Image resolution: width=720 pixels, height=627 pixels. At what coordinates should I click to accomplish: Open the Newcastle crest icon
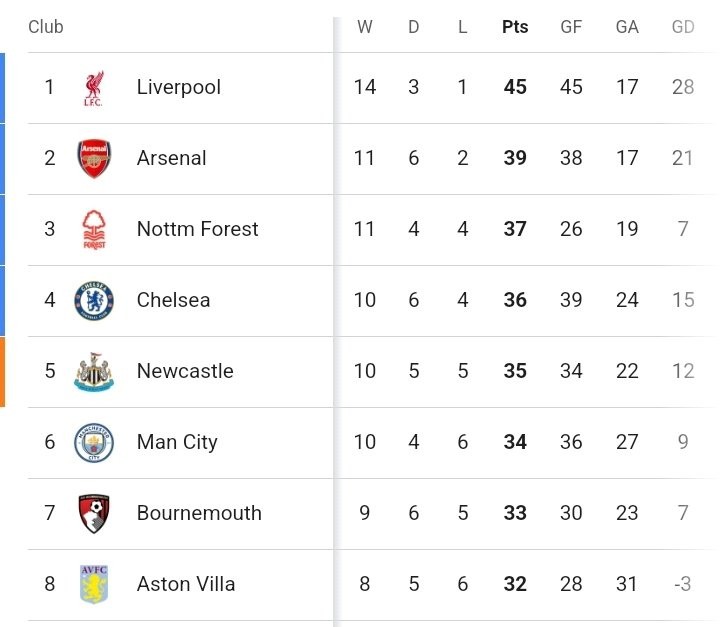94,372
